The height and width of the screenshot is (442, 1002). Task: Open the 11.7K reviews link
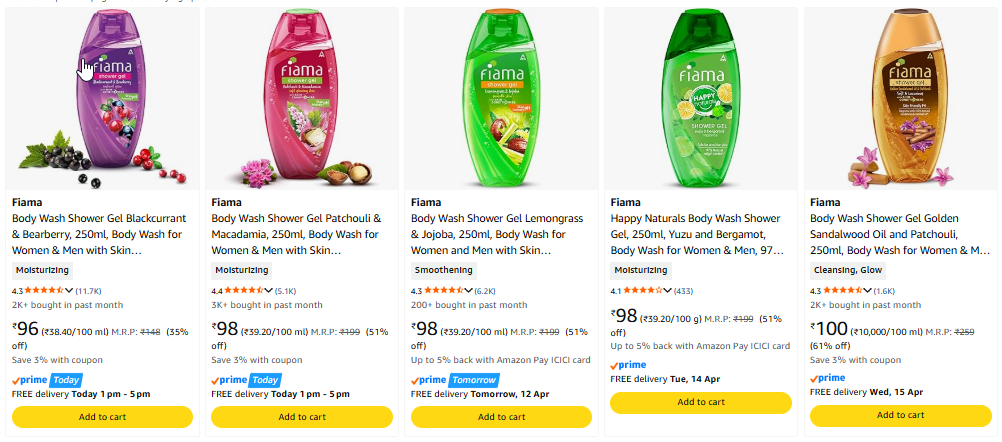[89, 290]
